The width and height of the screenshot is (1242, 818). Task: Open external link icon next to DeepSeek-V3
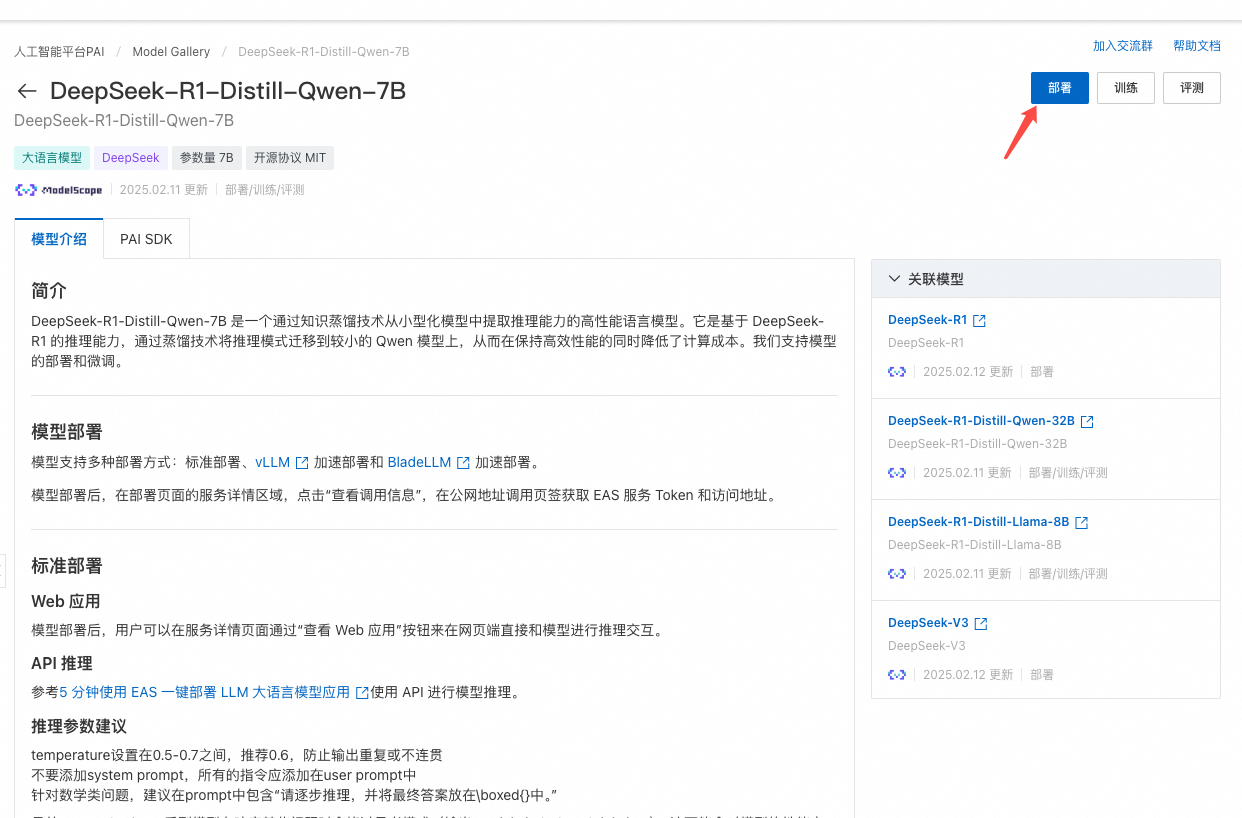[981, 624]
